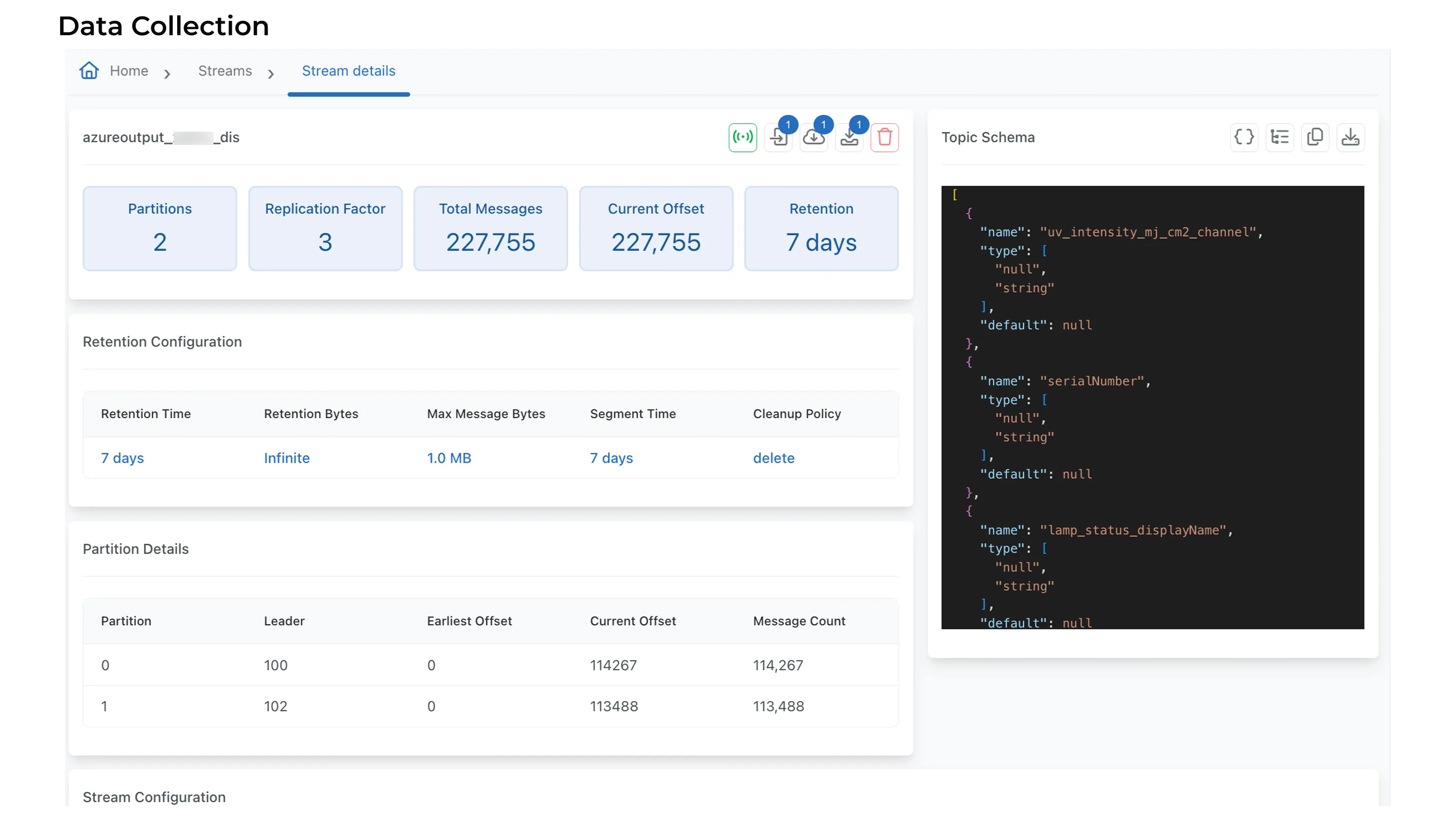Click the Home house icon in breadcrumb

point(89,70)
